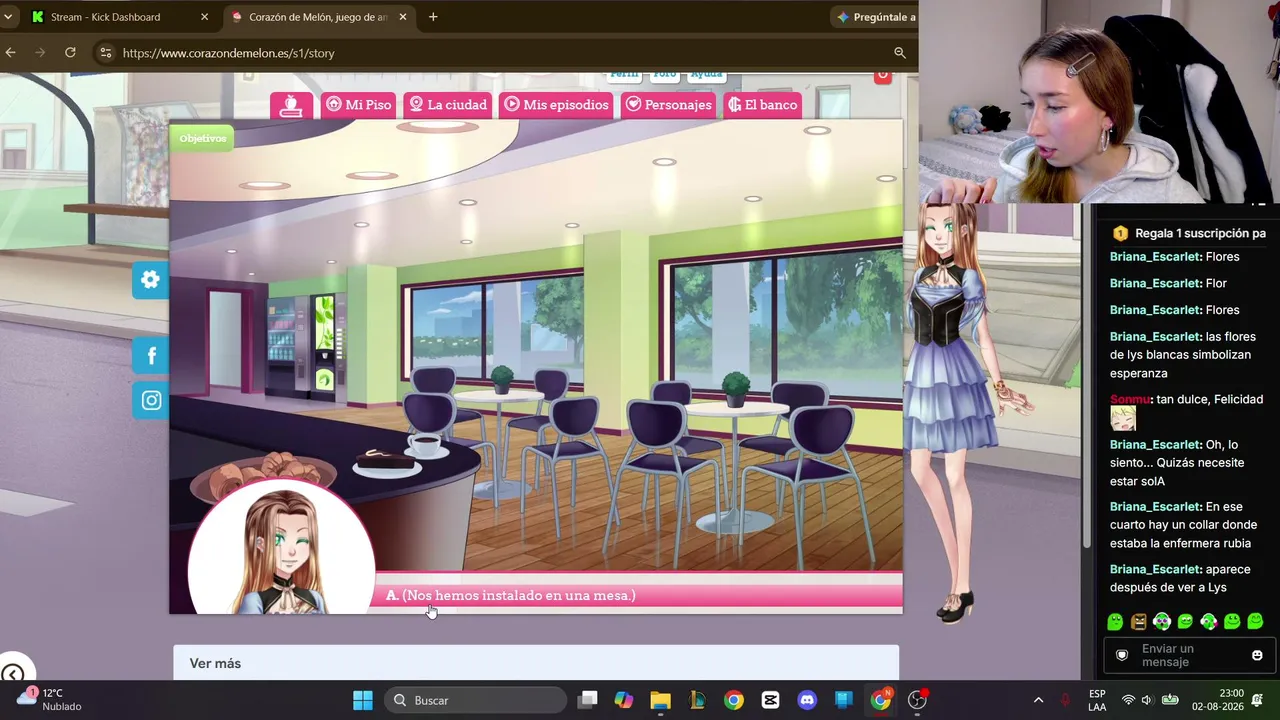Open Discord from the taskbar

coord(807,700)
